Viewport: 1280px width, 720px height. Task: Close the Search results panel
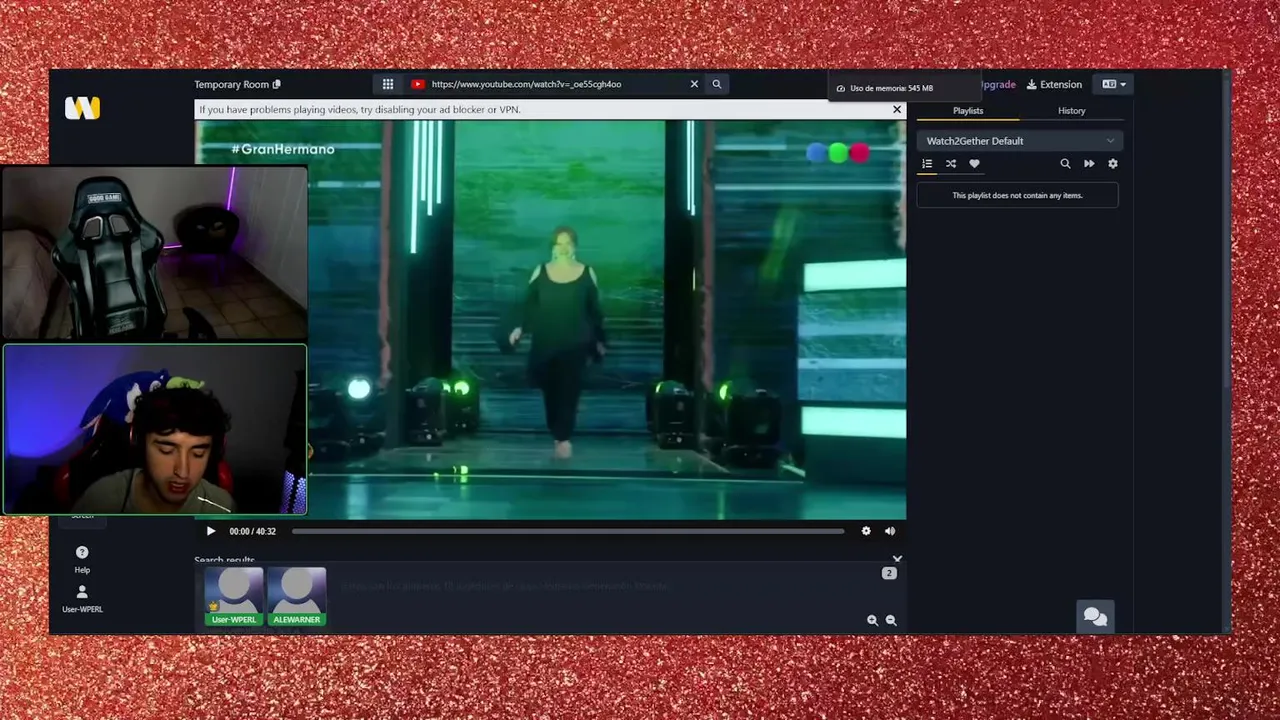[x=897, y=559]
